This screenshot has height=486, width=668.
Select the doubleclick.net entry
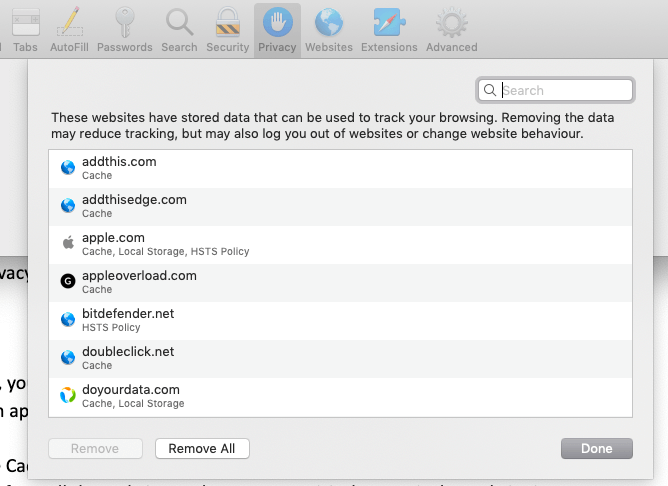340,359
